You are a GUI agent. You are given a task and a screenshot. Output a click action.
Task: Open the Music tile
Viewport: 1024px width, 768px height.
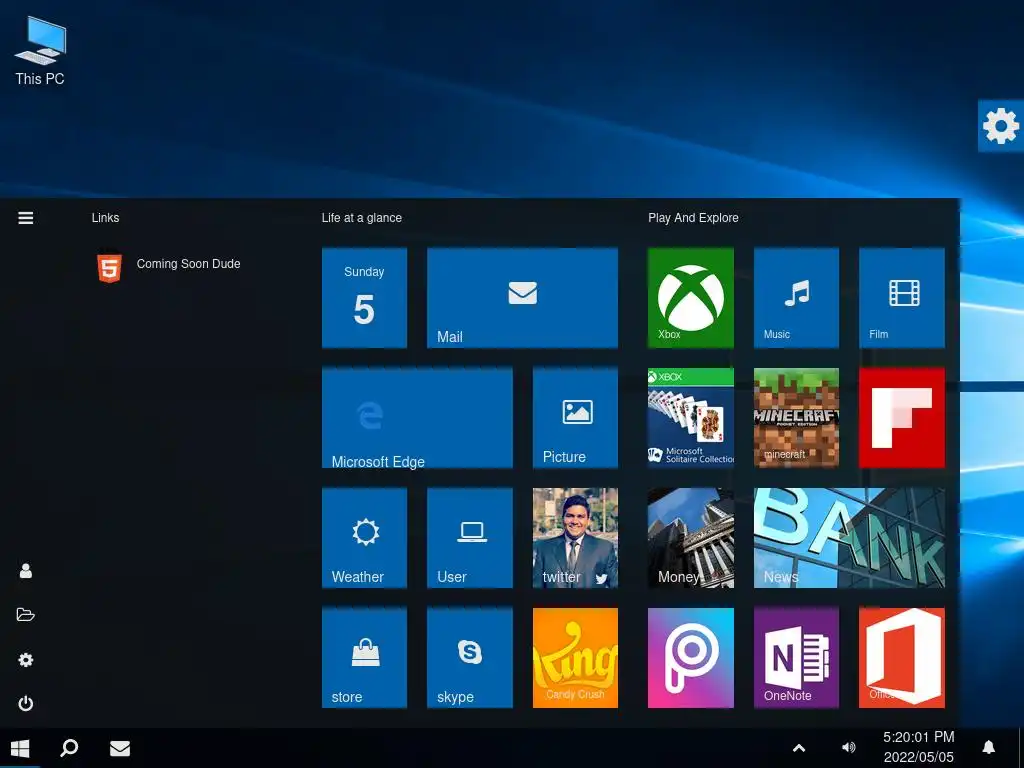796,298
